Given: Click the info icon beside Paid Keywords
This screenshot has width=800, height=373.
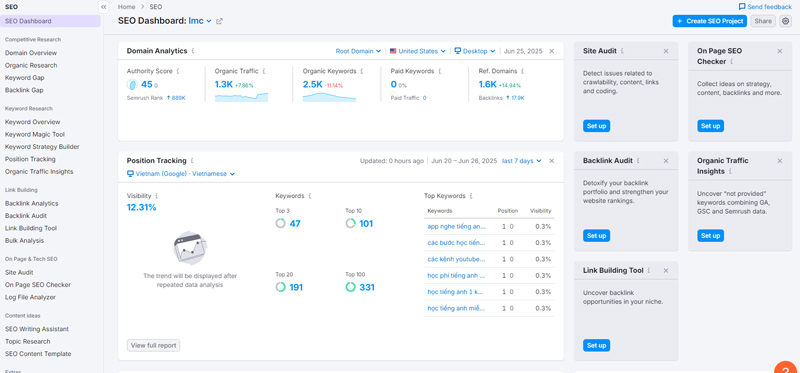Looking at the screenshot, I should pyautogui.click(x=440, y=71).
